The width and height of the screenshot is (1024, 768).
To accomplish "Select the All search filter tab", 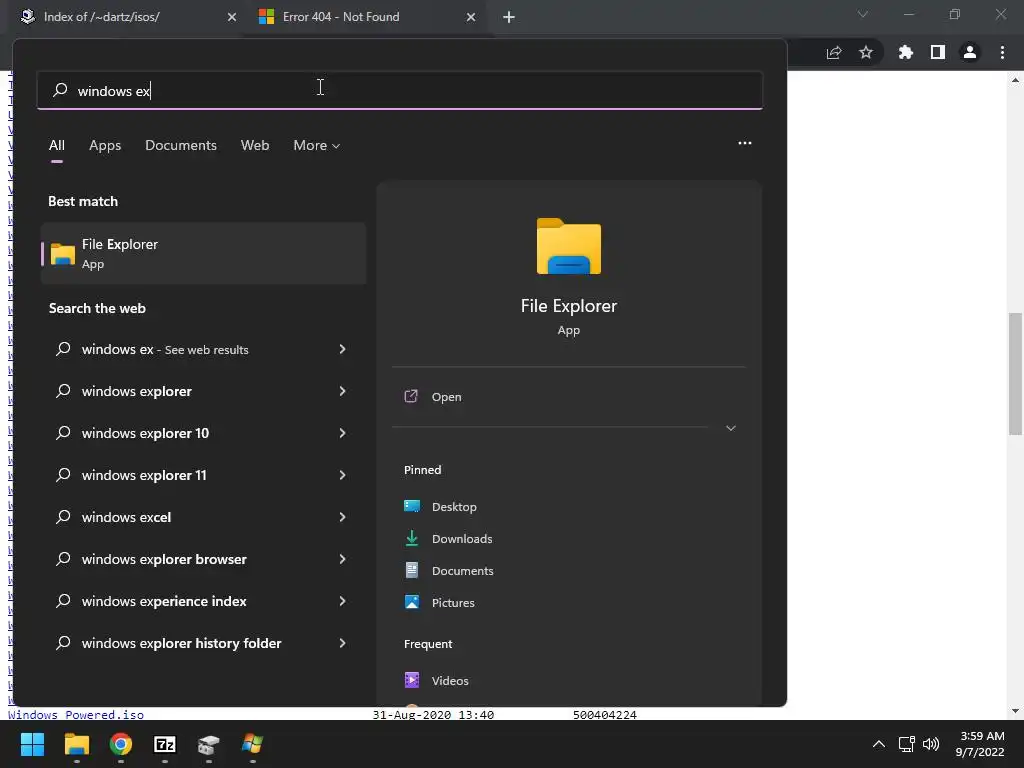I will point(57,146).
